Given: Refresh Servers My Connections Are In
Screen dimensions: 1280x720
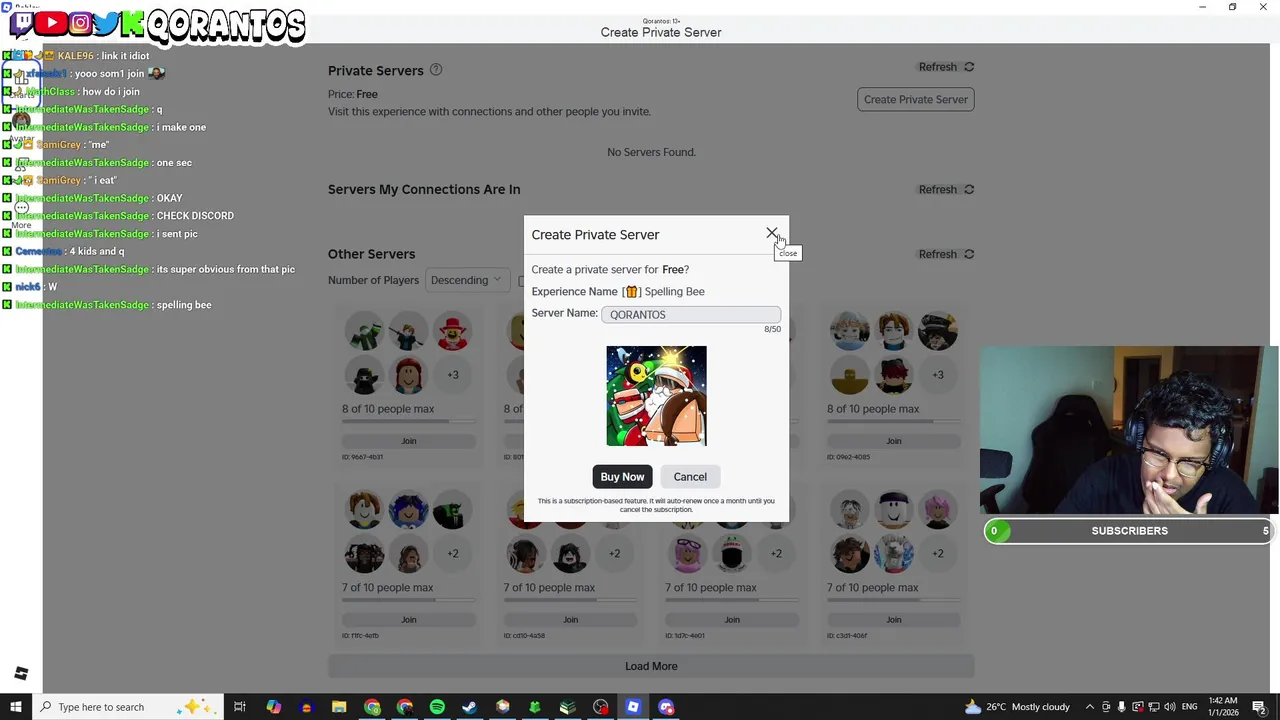Looking at the screenshot, I should click(946, 189).
